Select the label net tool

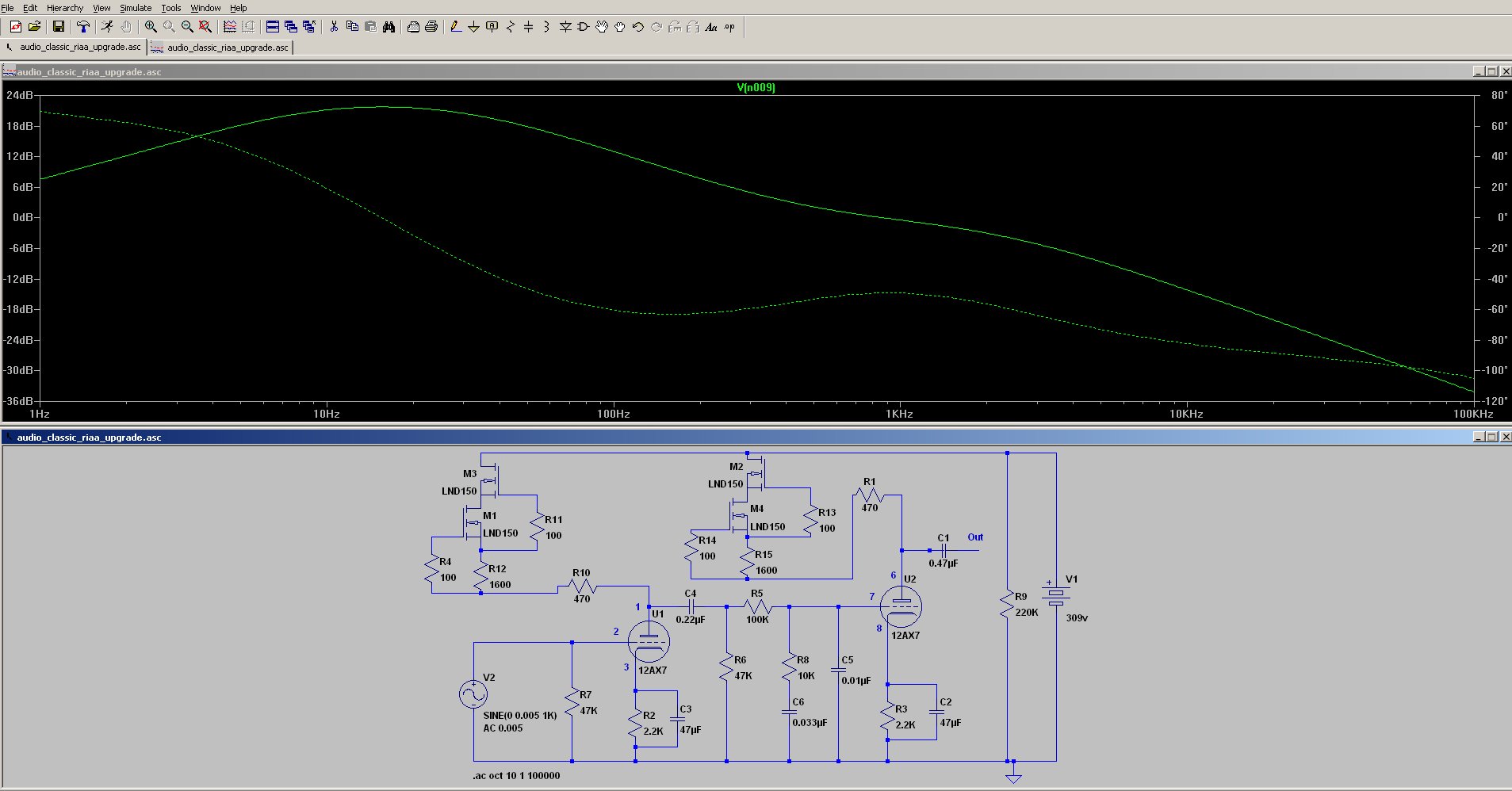[x=492, y=27]
